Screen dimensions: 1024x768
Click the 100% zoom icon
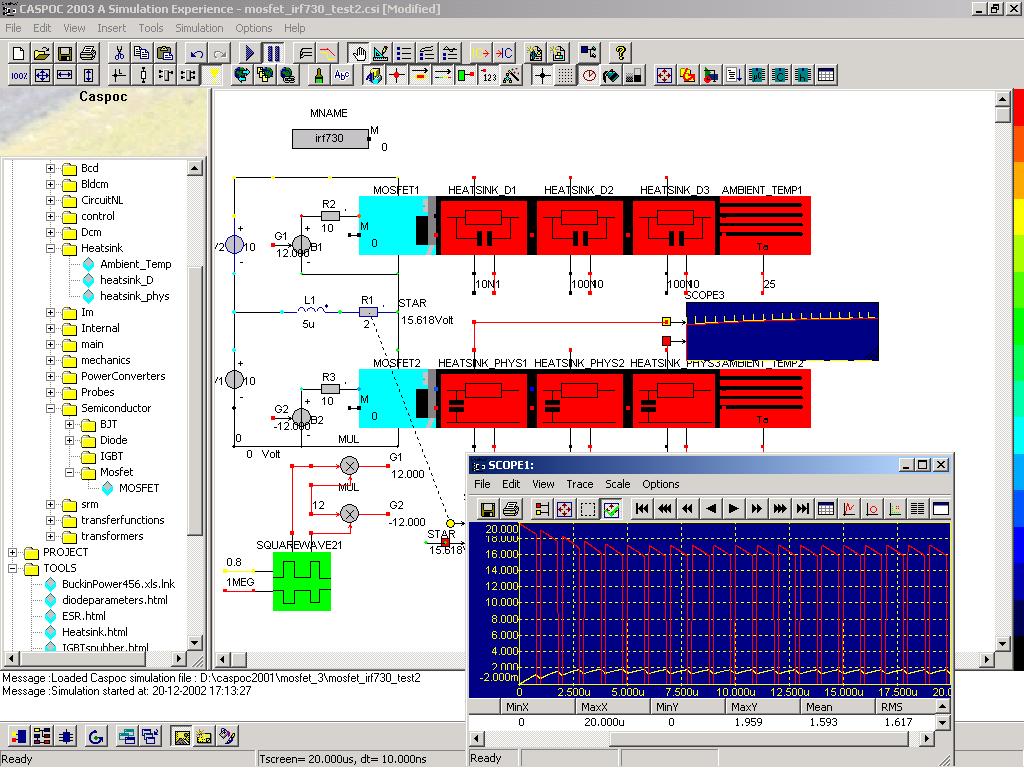click(19, 75)
